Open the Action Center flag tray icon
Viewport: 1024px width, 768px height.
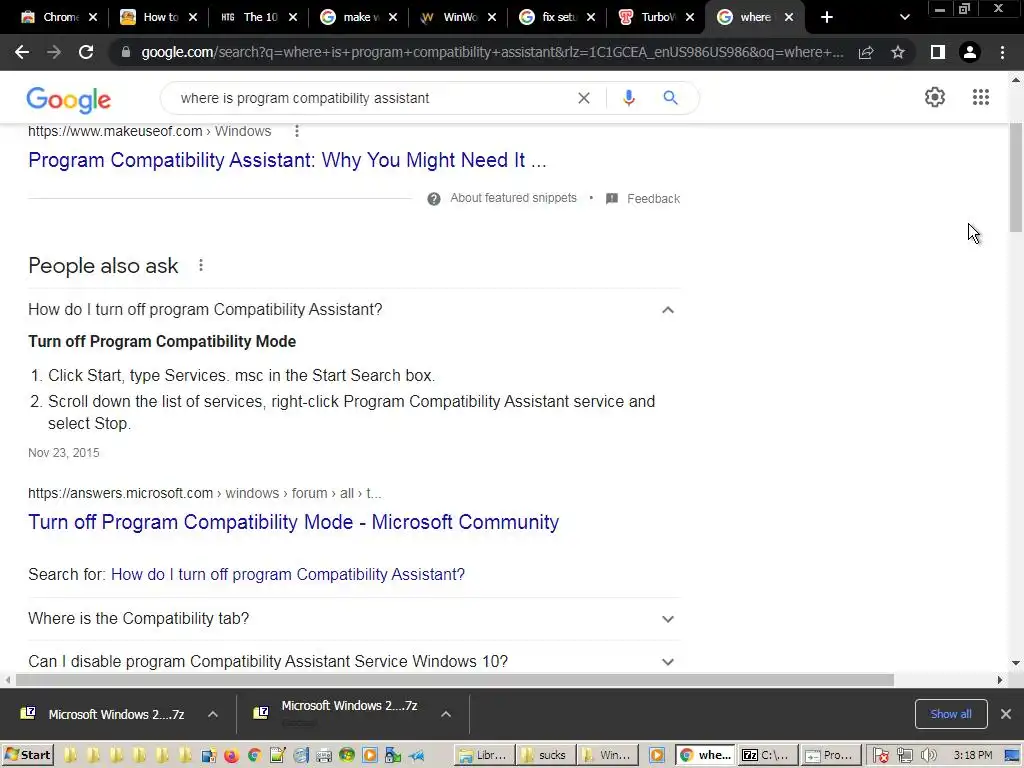point(880,756)
